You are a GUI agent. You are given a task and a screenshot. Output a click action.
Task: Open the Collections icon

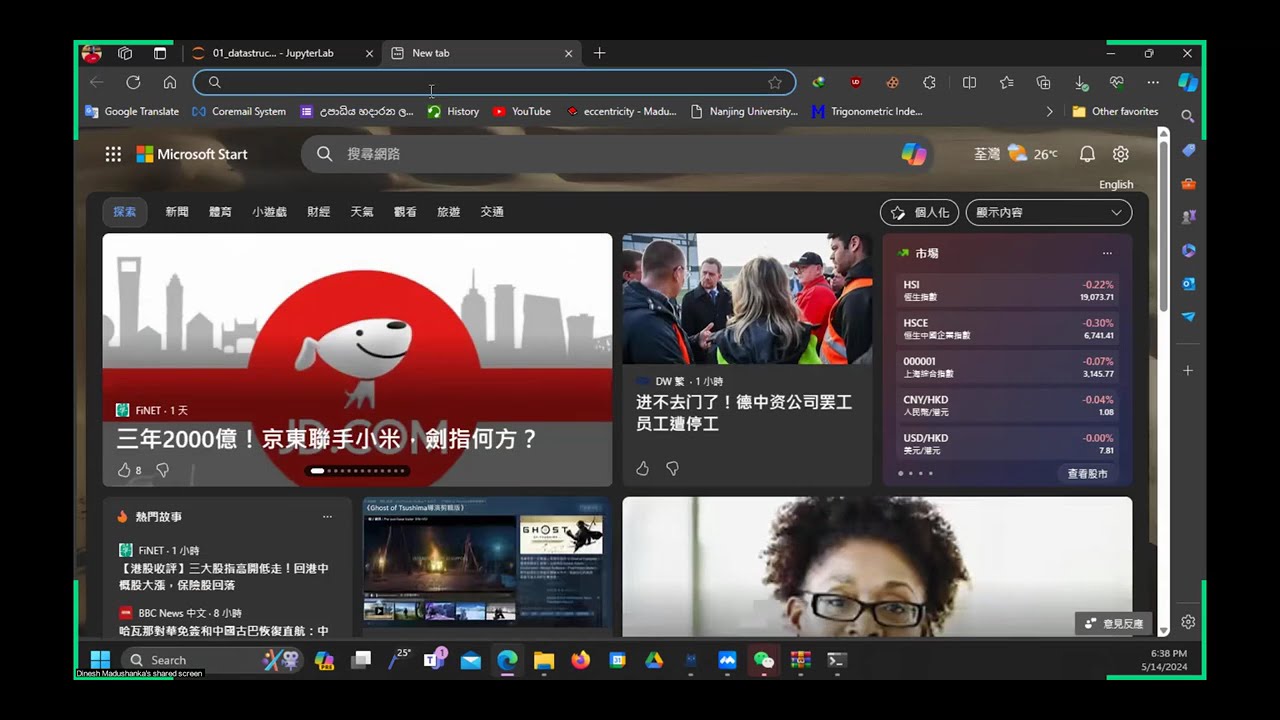pyautogui.click(x=1043, y=82)
